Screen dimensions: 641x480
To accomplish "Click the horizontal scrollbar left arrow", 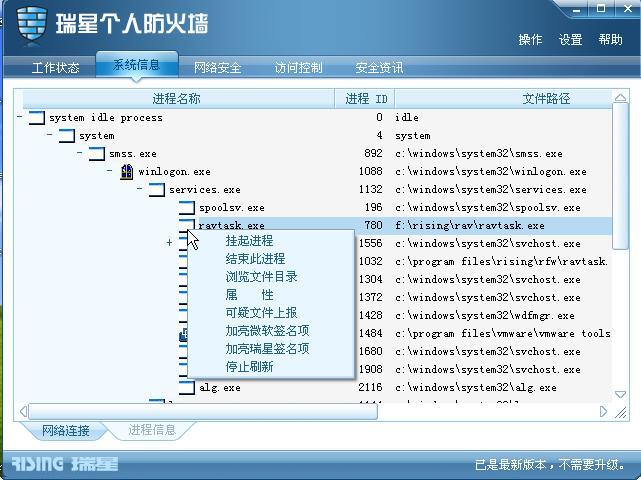I will pos(23,412).
